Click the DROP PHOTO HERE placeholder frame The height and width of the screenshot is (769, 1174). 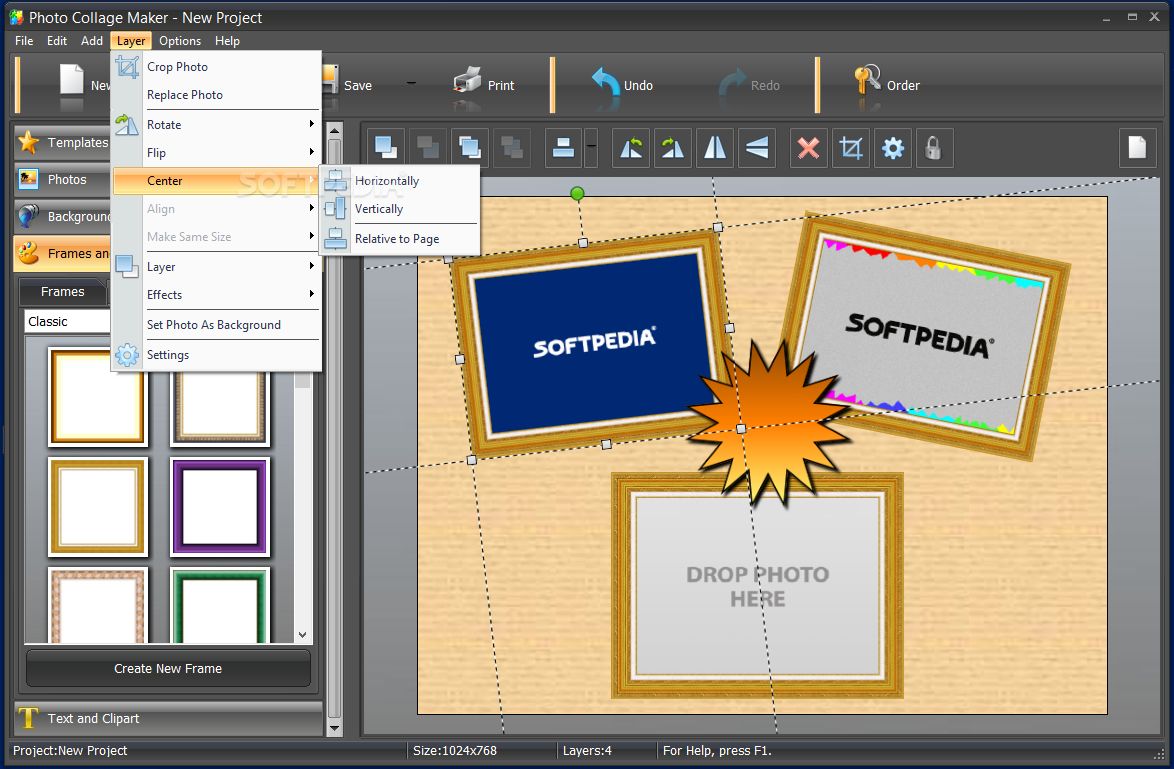point(757,586)
